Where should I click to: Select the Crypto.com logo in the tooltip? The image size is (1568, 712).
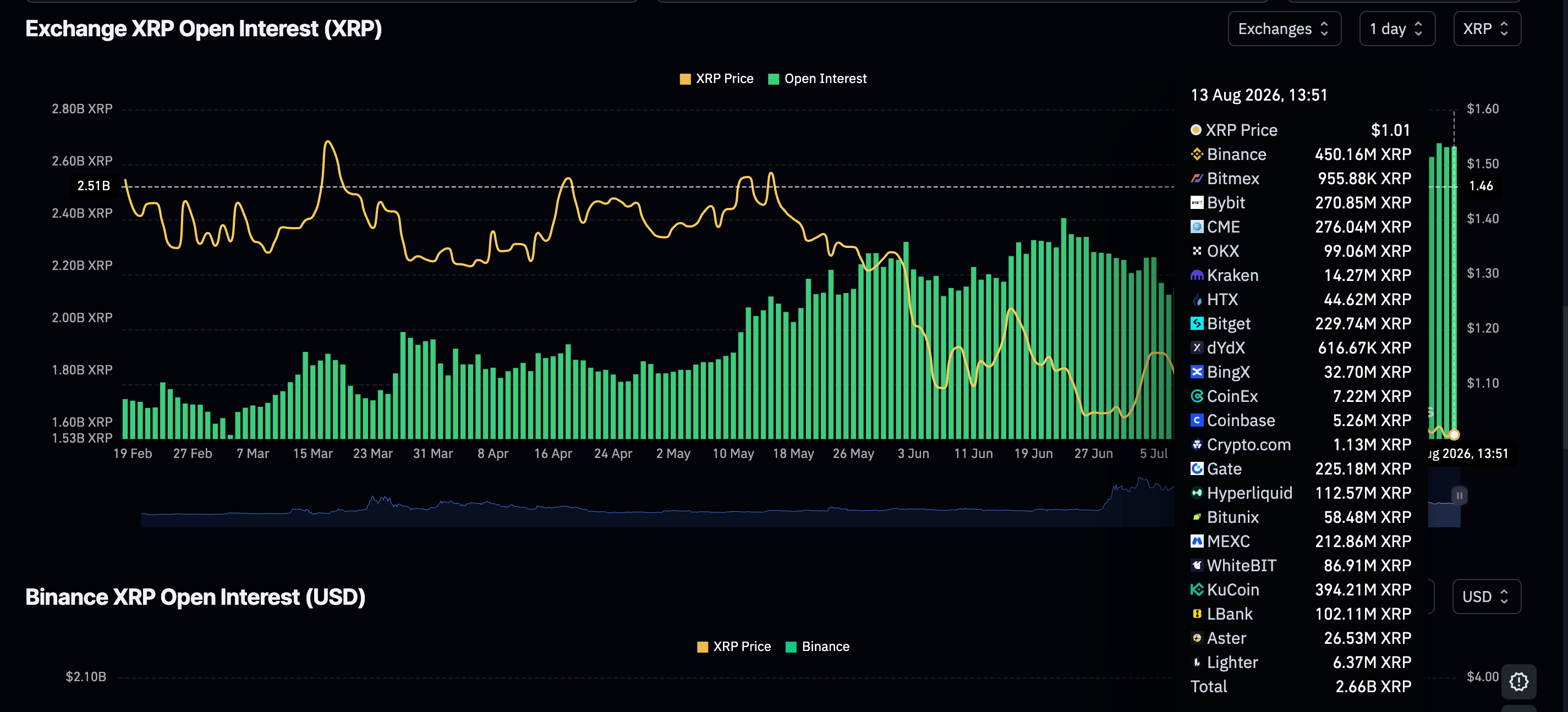1197,444
